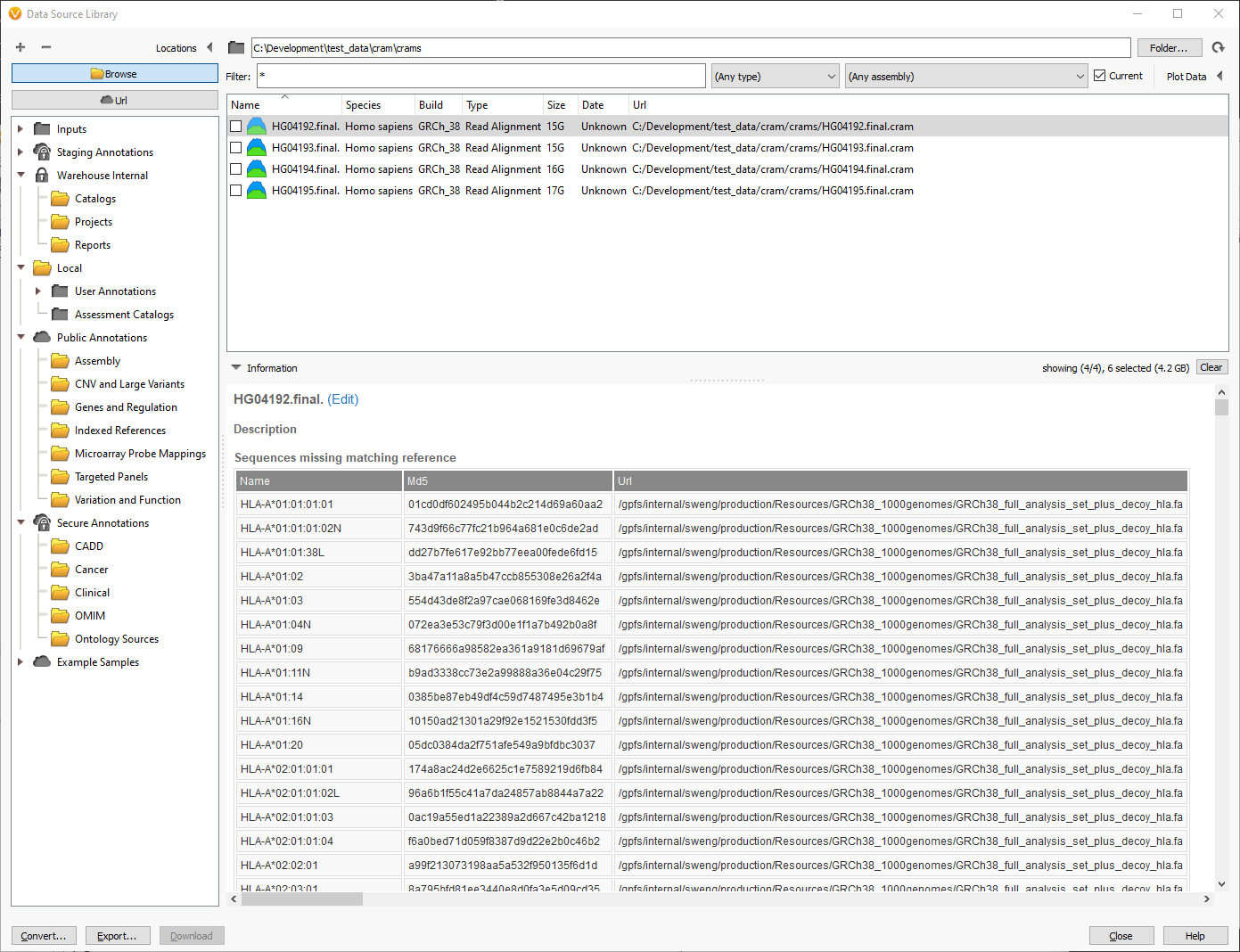This screenshot has height=952, width=1240.
Task: Collapse the Warehouse Internal tree section
Action: click(21, 175)
